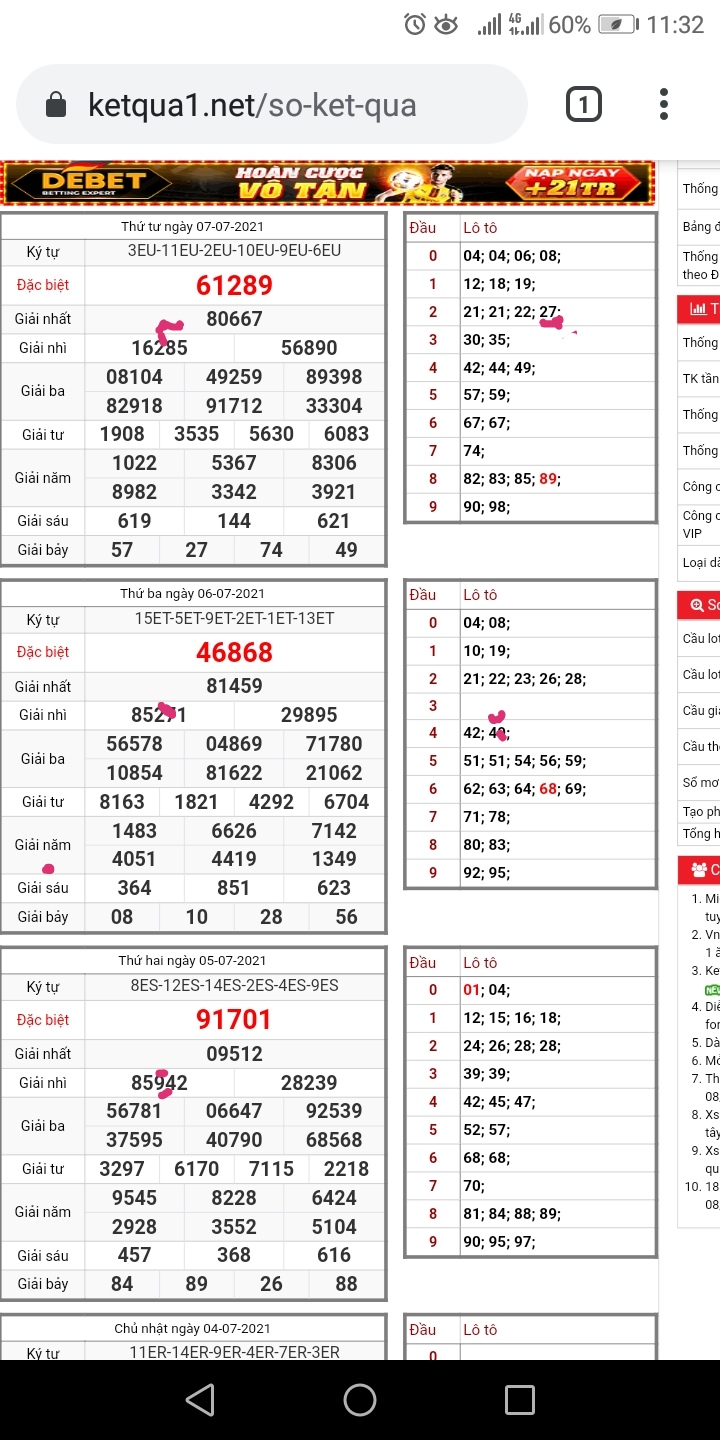The image size is (720, 1440).
Task: Tap the magnifier icon in red sidebar header
Action: 697,605
